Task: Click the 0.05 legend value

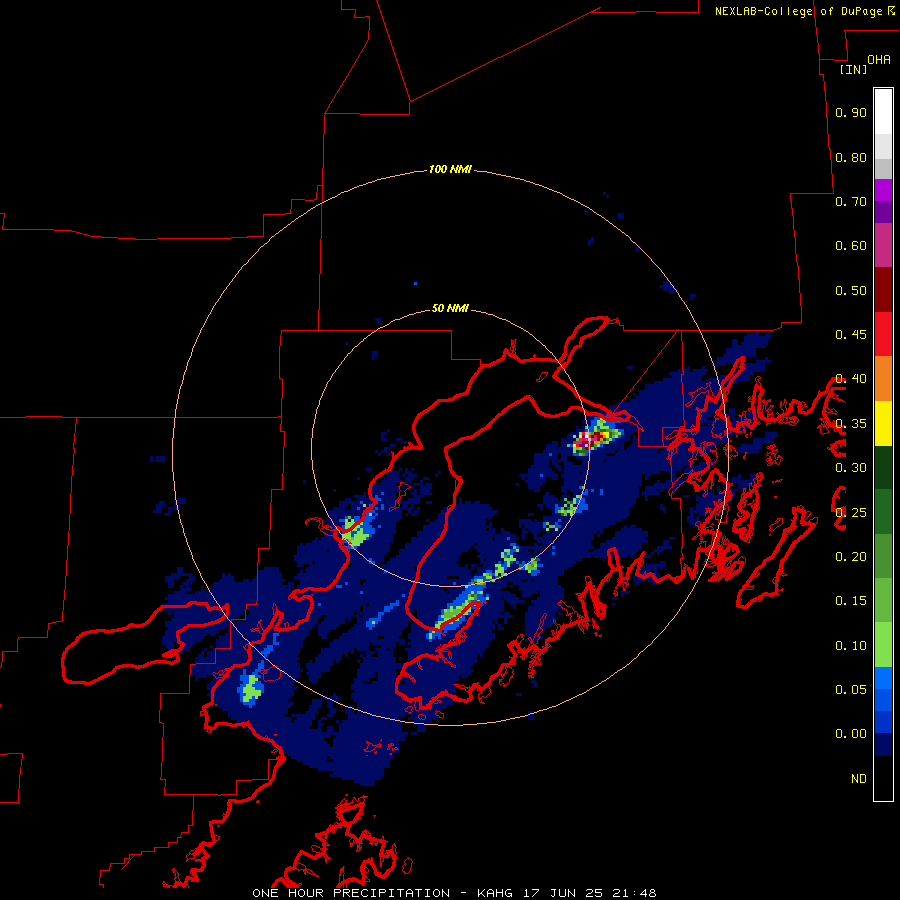Action: click(x=851, y=690)
